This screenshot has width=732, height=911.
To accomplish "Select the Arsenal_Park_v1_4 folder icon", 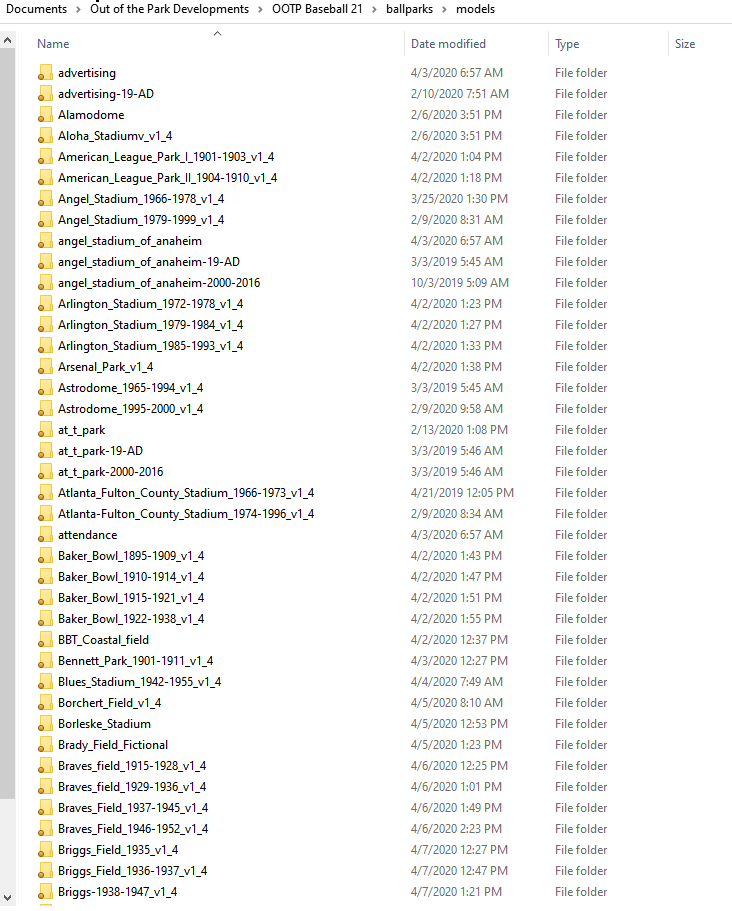I will (45, 367).
